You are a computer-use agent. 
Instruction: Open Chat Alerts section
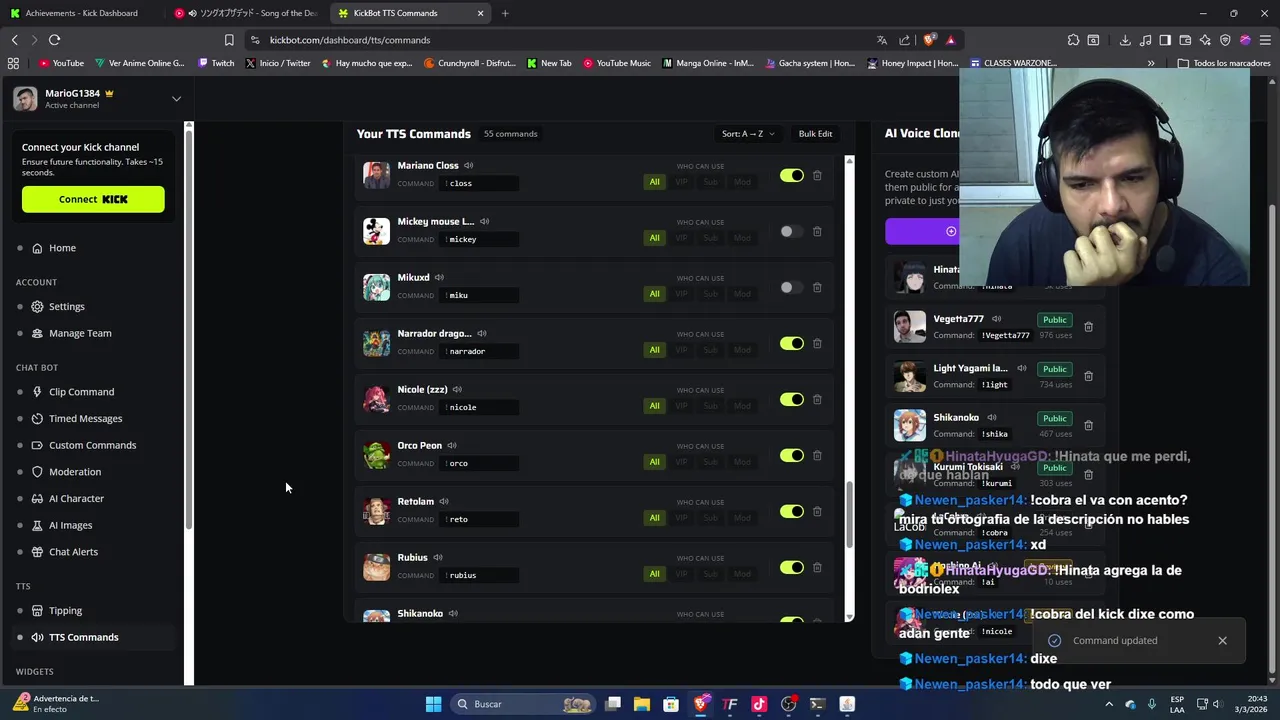click(x=73, y=552)
